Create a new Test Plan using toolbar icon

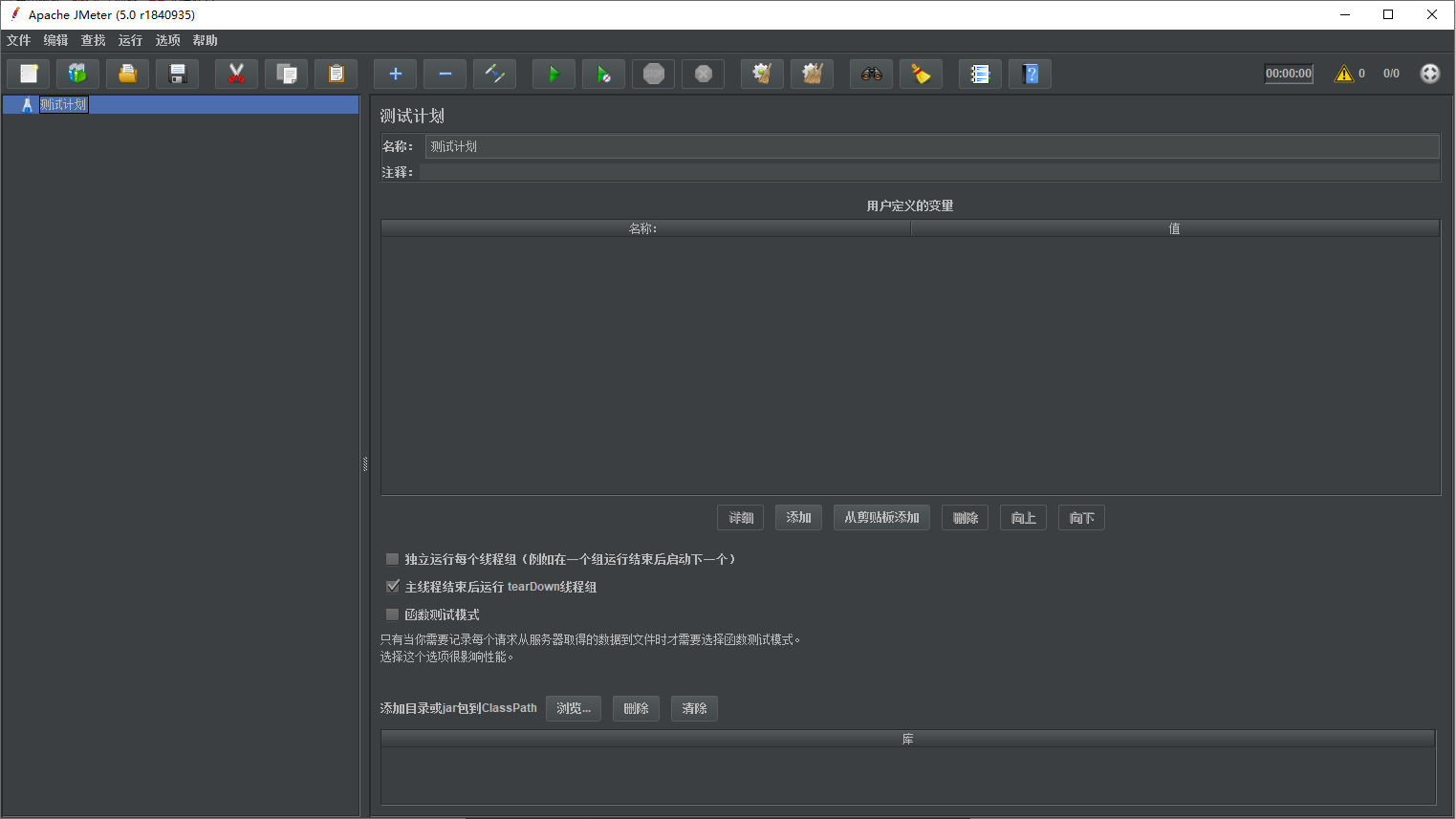tap(28, 74)
